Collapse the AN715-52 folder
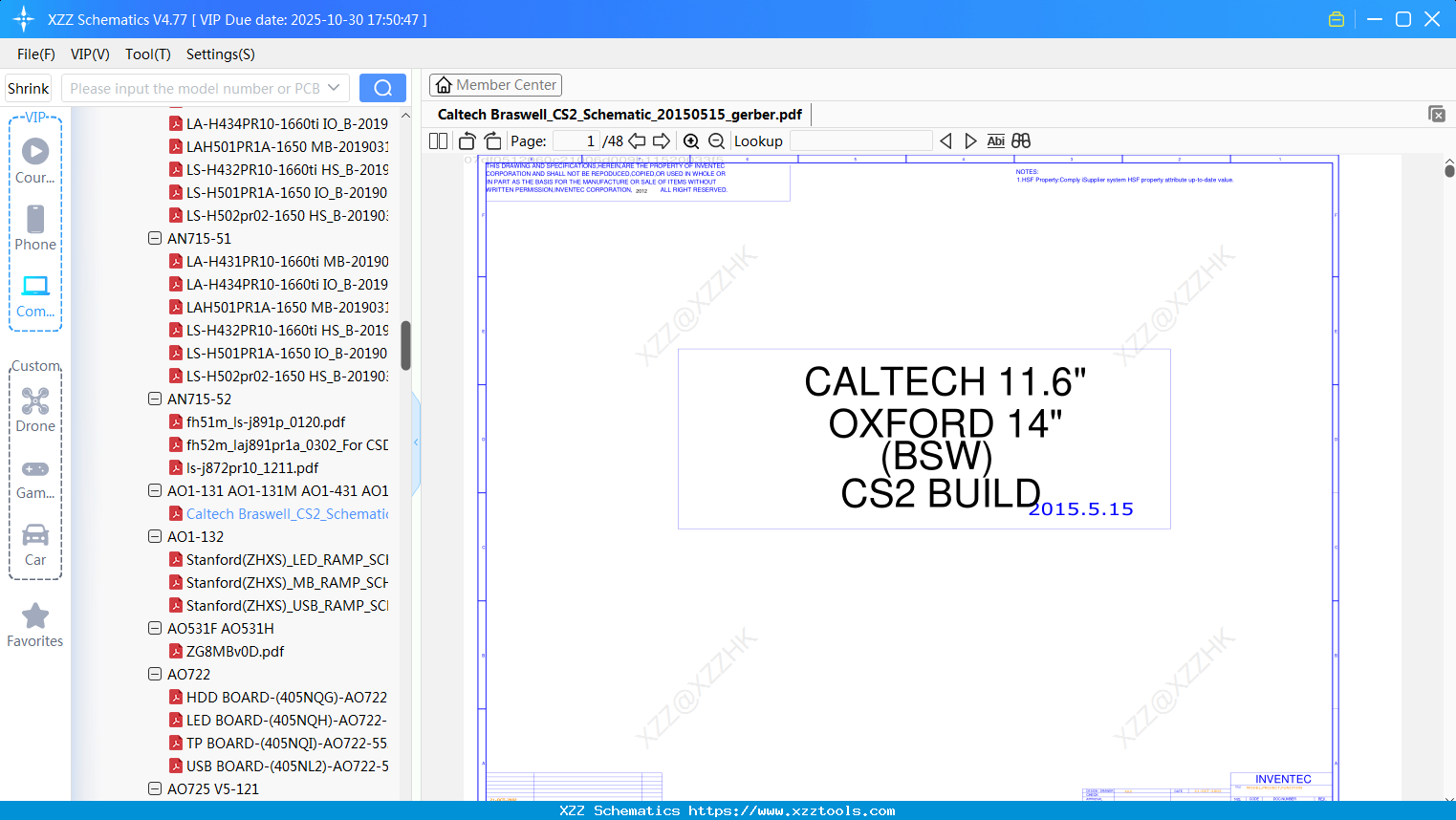Screen dimensions: 1456x820 coord(155,399)
